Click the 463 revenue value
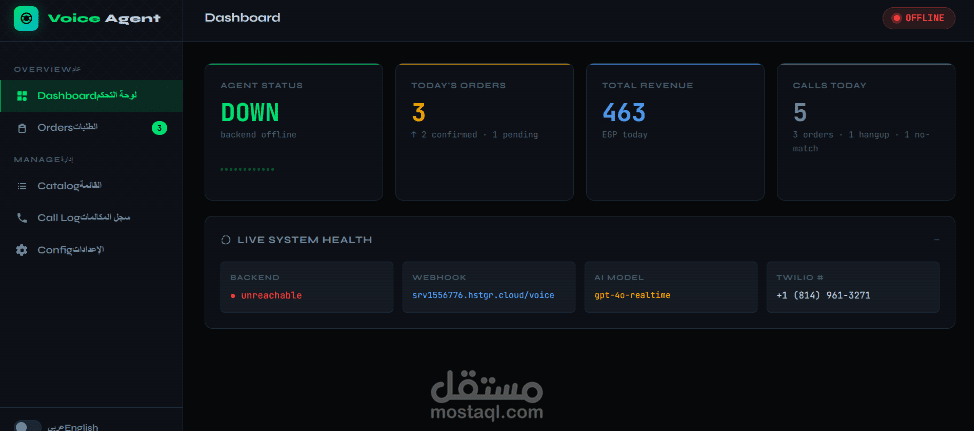The width and height of the screenshot is (974, 431). pos(624,112)
